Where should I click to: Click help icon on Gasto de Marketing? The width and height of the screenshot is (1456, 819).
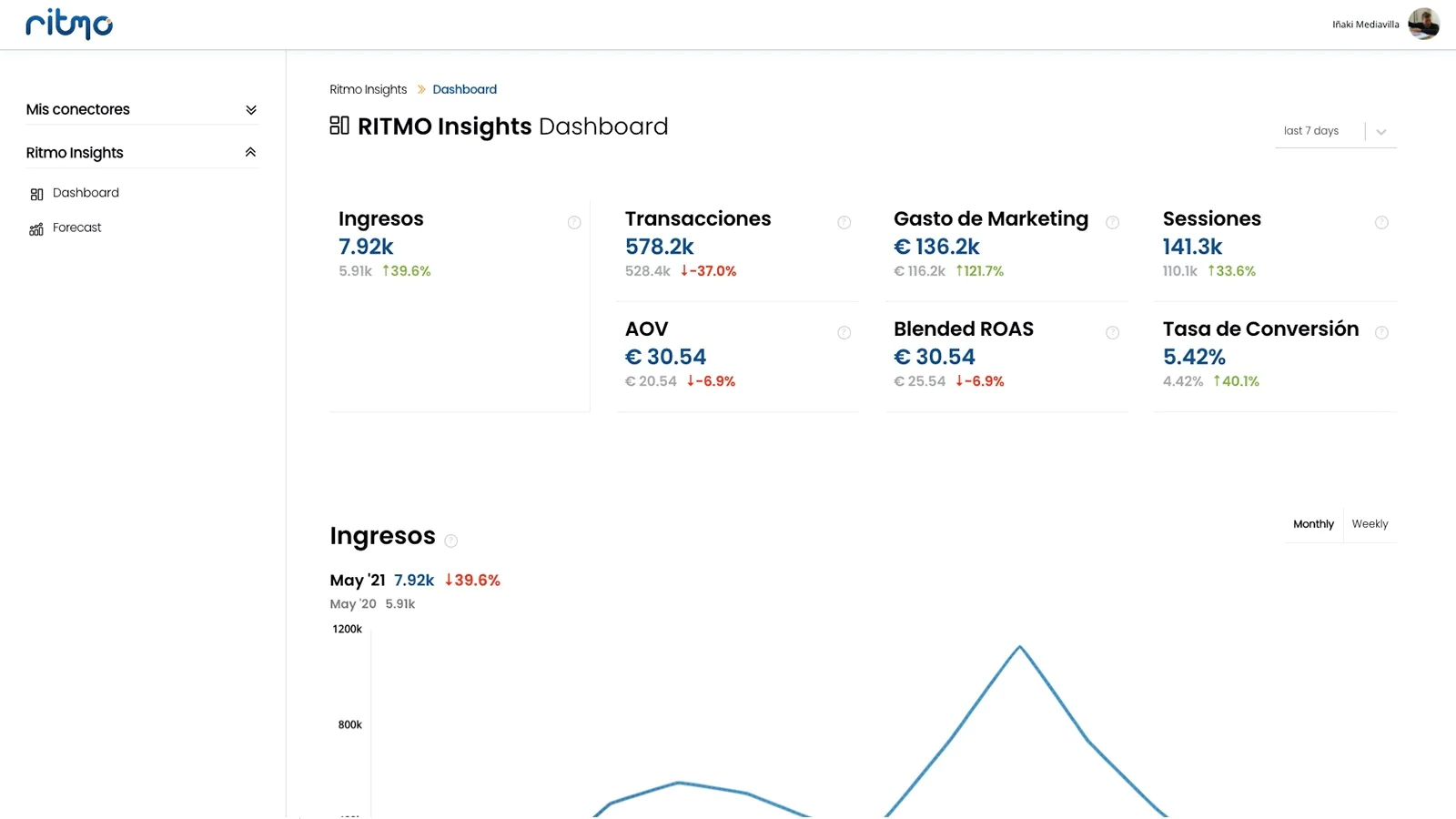click(1112, 223)
